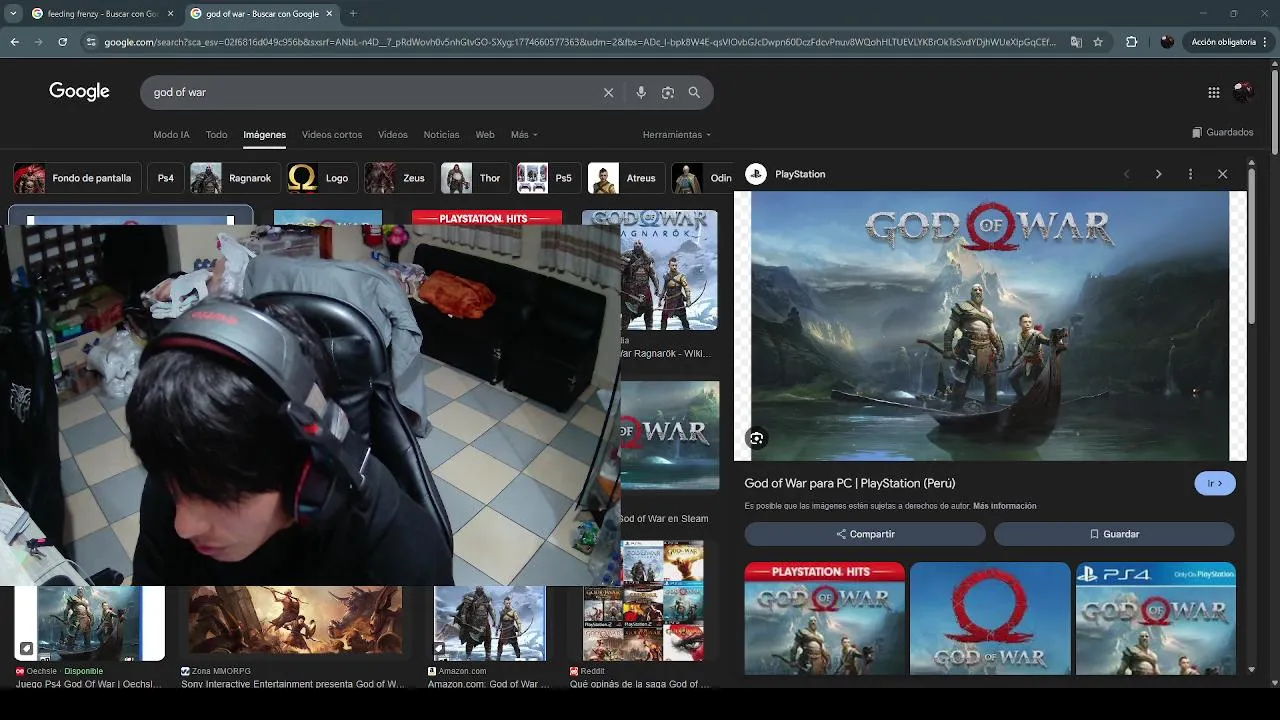Search inside the image with the Lens icon

[x=756, y=438]
